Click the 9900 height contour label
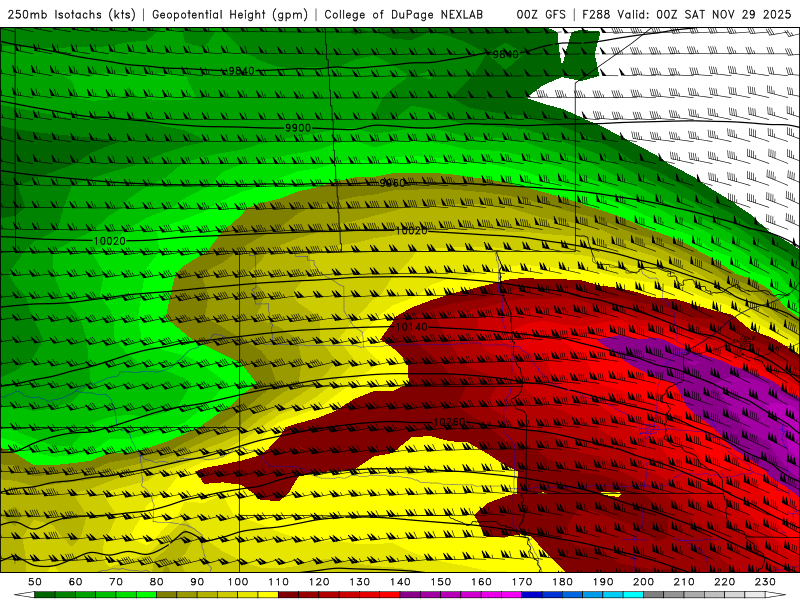800x600 pixels. click(298, 128)
